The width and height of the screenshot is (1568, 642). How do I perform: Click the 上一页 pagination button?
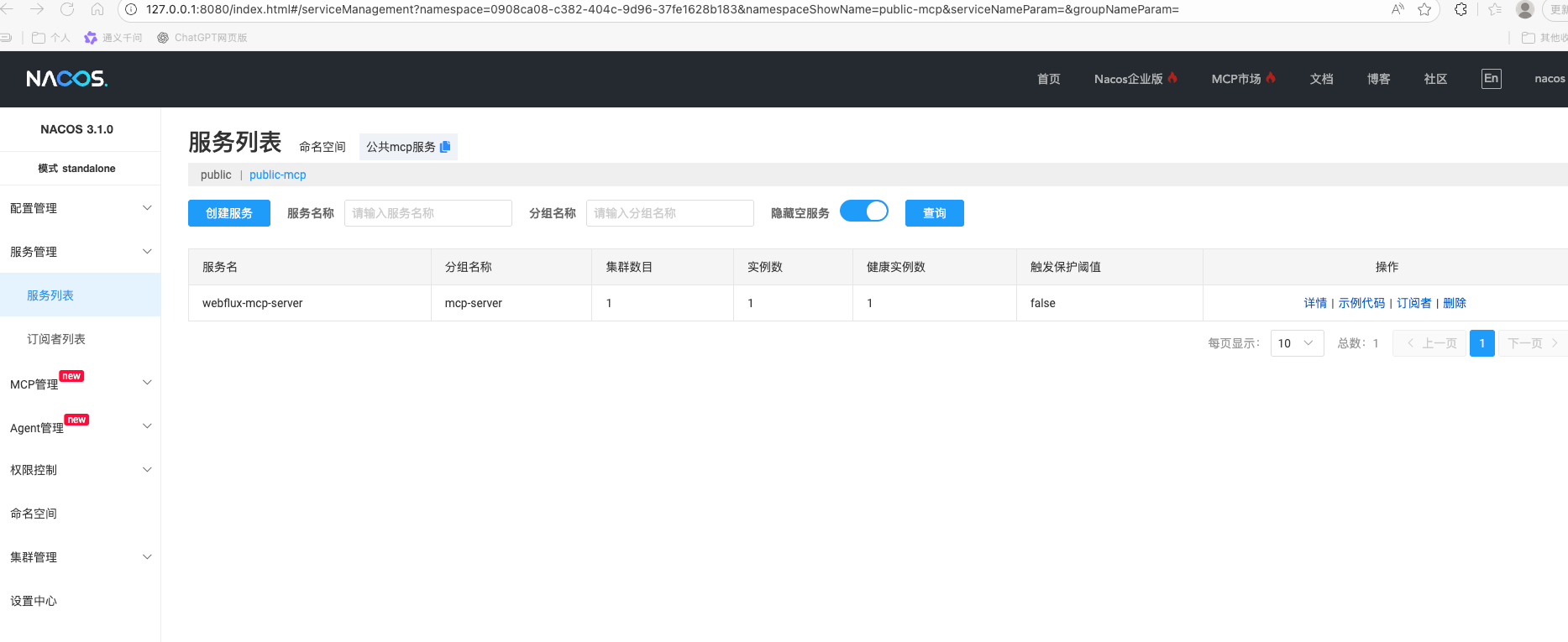click(x=1429, y=343)
